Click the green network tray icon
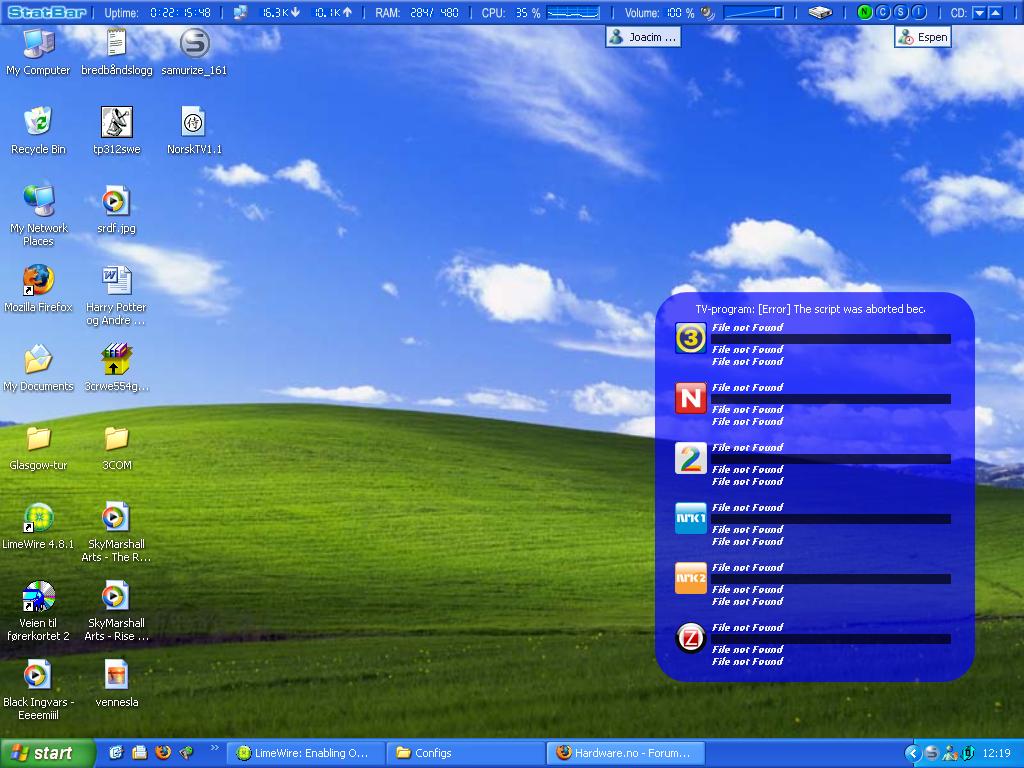The height and width of the screenshot is (768, 1024). pos(968,753)
